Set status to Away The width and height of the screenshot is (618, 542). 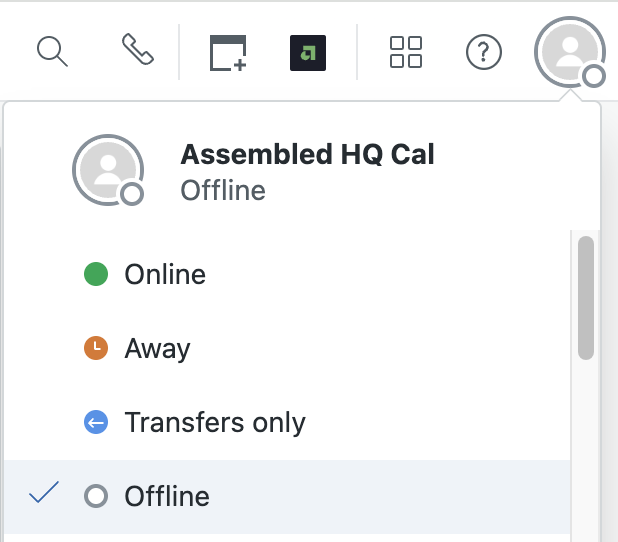[287, 348]
